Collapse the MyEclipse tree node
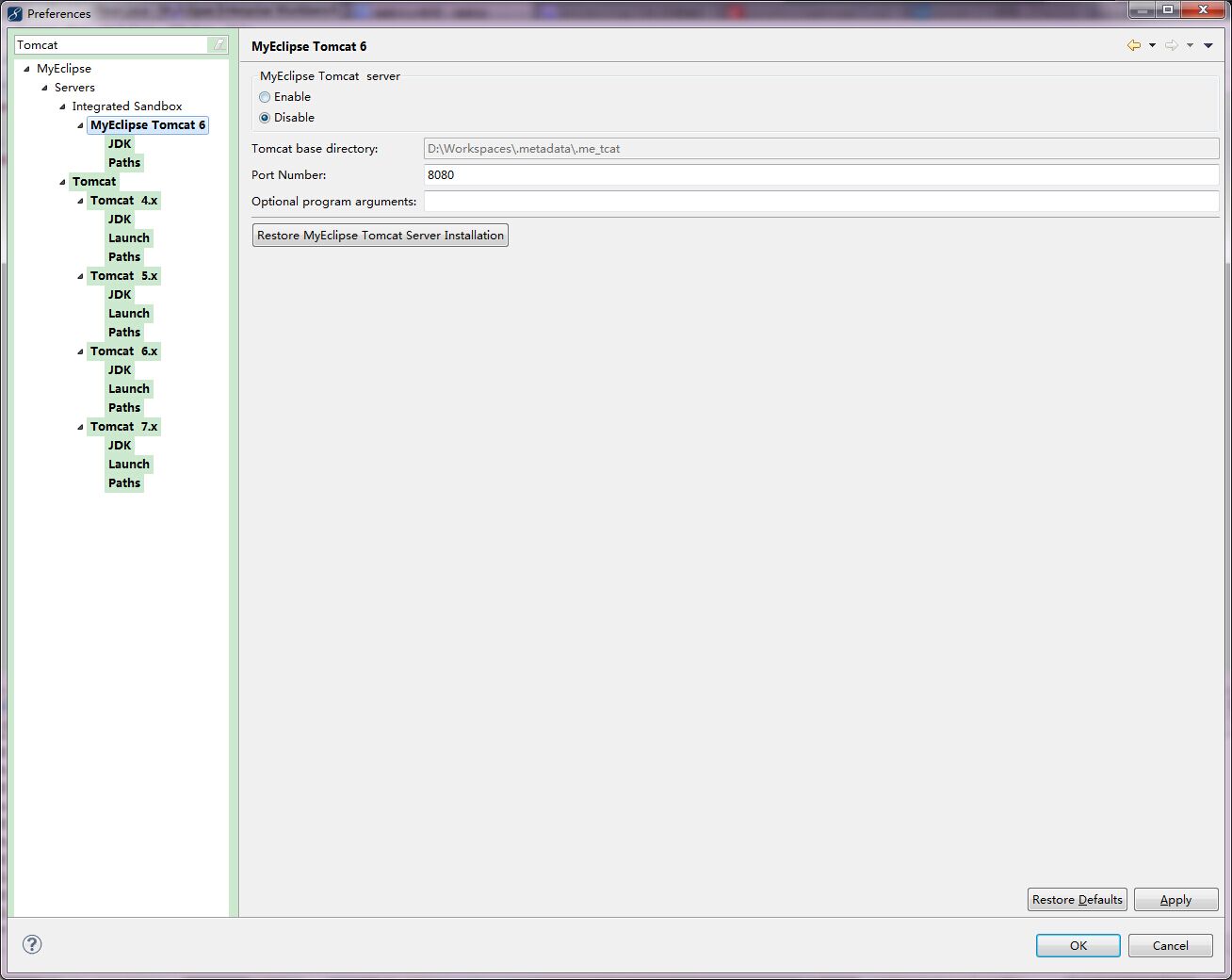 [26, 69]
